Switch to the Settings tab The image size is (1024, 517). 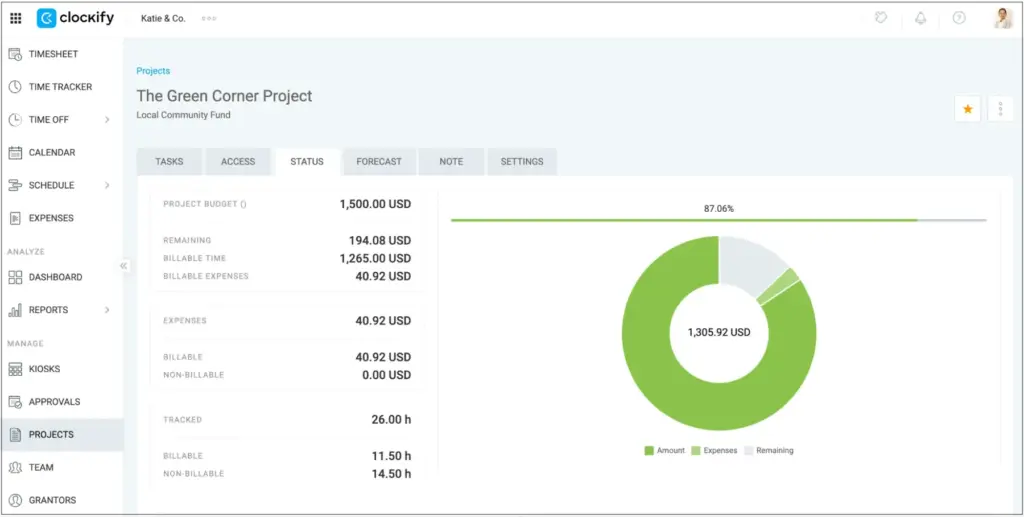522,162
